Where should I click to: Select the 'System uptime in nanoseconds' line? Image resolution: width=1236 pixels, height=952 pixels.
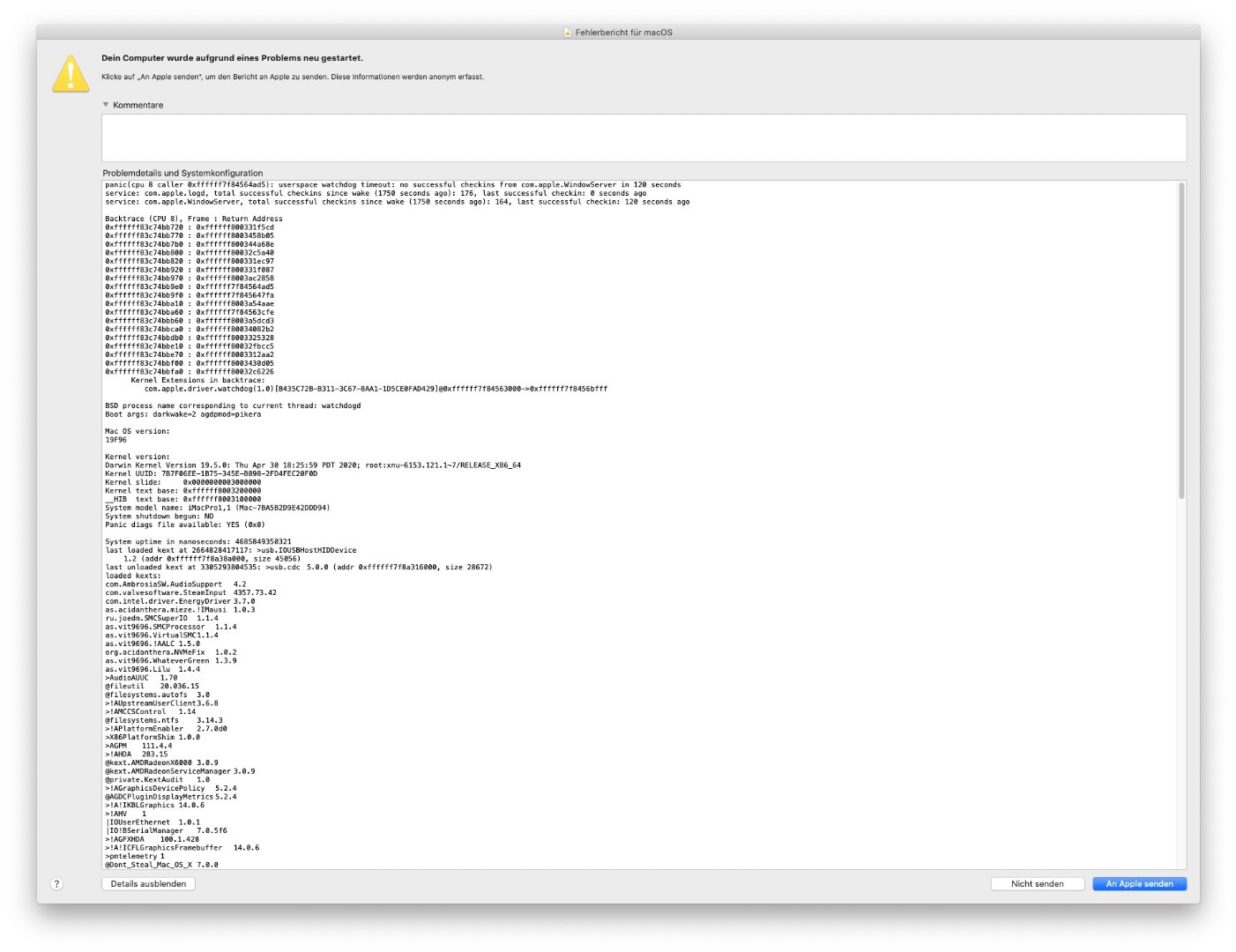pyautogui.click(x=198, y=542)
